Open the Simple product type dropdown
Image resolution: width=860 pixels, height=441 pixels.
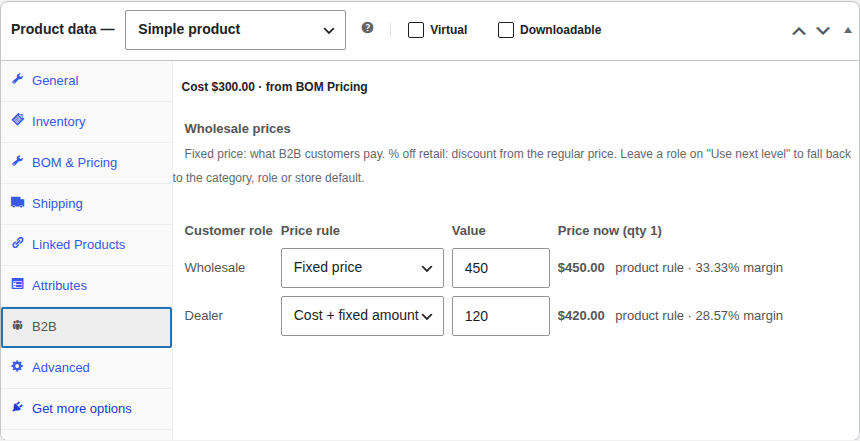tap(235, 30)
